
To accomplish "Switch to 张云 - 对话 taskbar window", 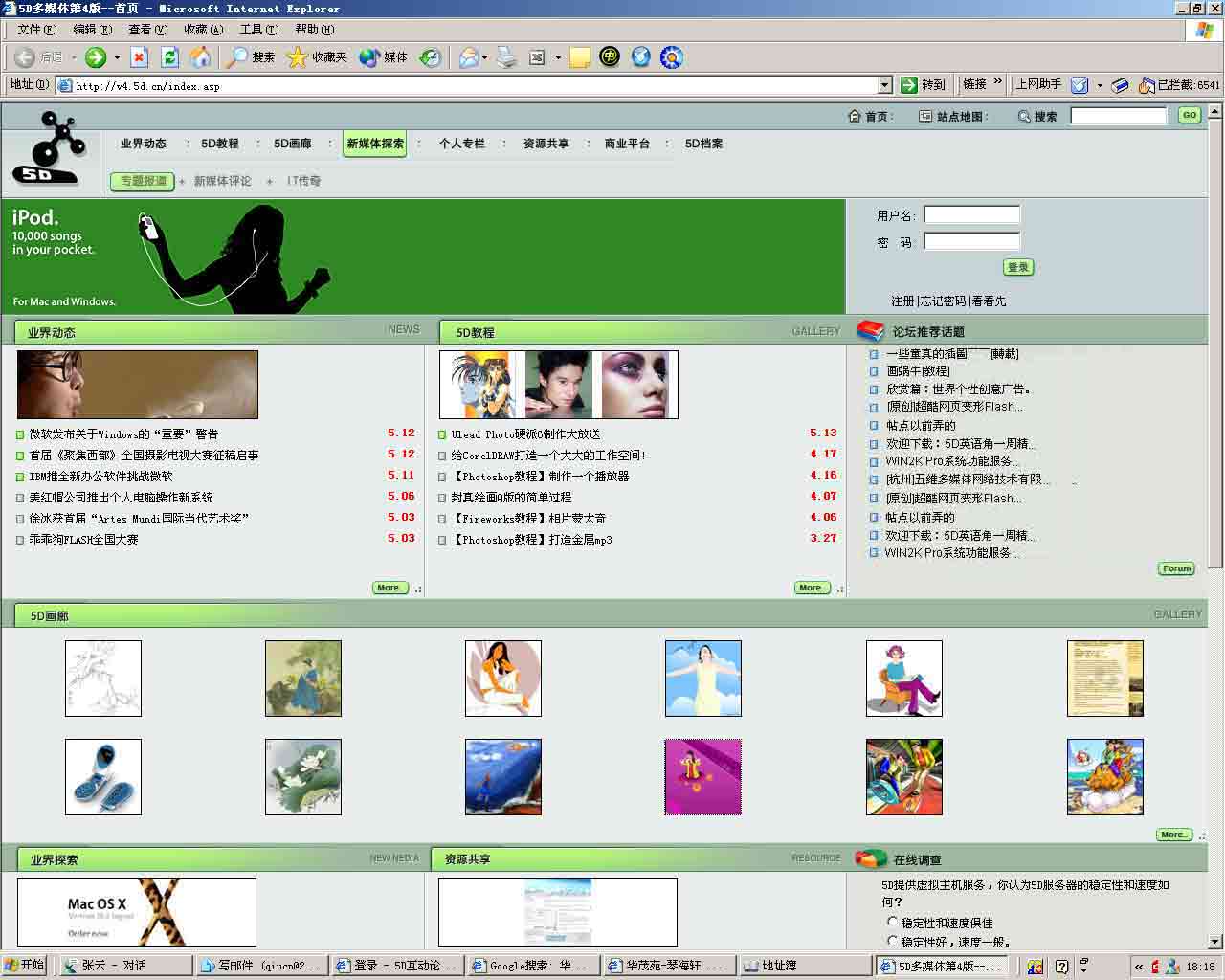I will point(124,966).
